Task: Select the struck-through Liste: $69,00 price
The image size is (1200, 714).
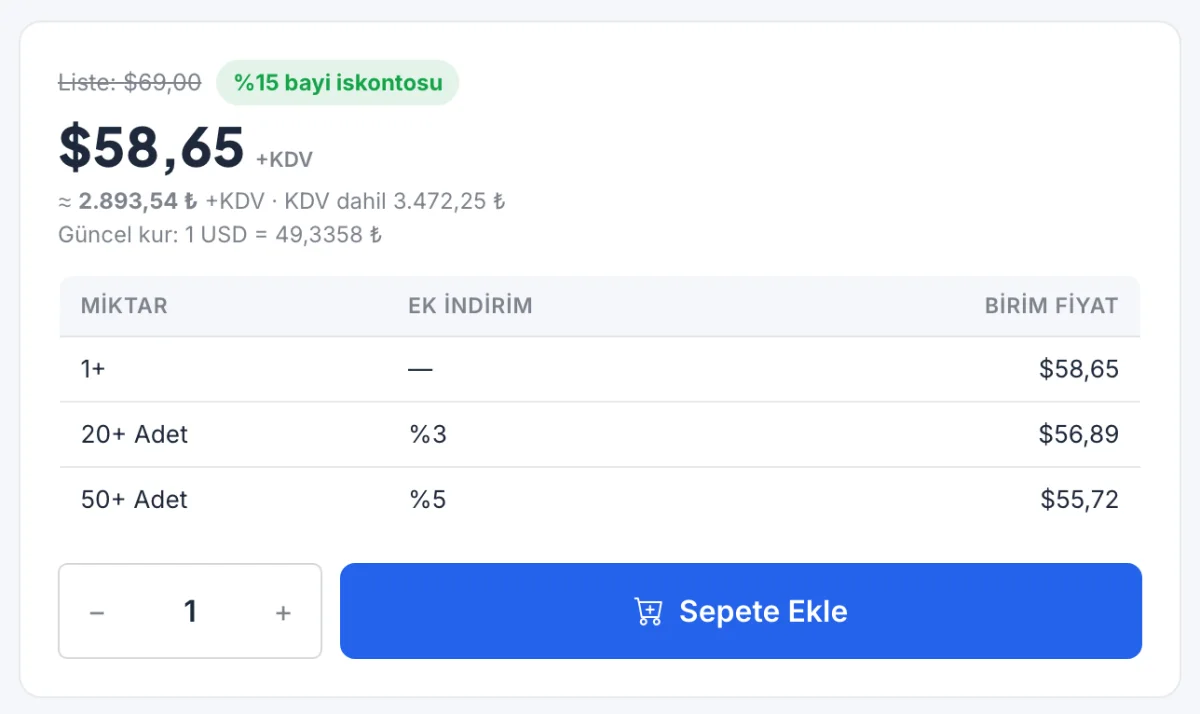Action: [x=130, y=82]
